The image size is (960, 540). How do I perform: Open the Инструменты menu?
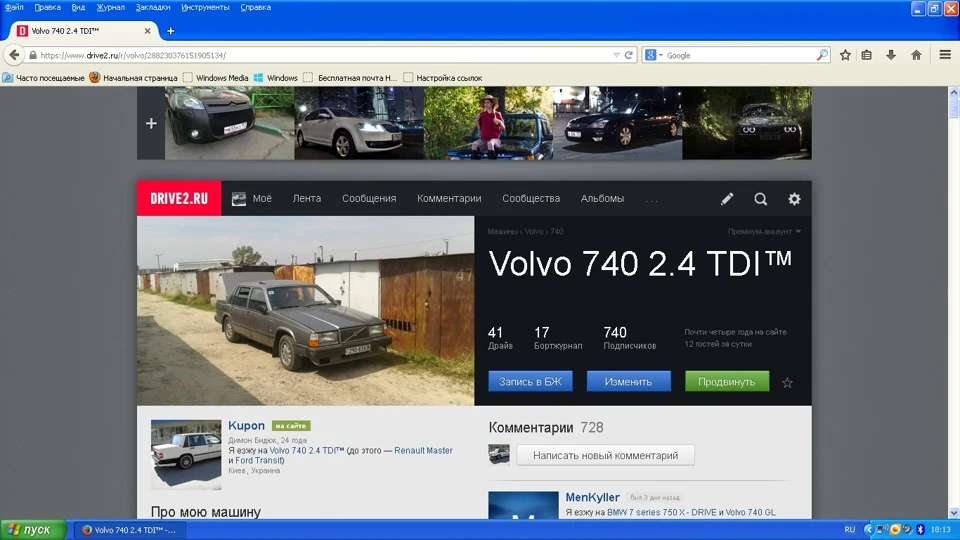205,7
